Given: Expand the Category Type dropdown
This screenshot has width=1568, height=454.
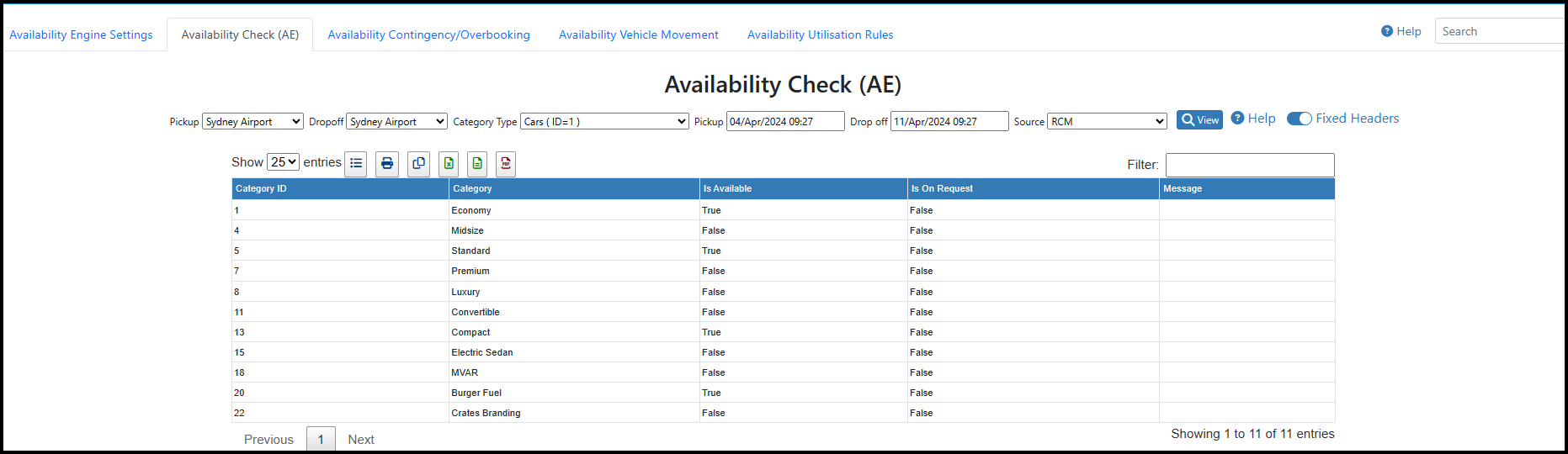Looking at the screenshot, I should 605,121.
